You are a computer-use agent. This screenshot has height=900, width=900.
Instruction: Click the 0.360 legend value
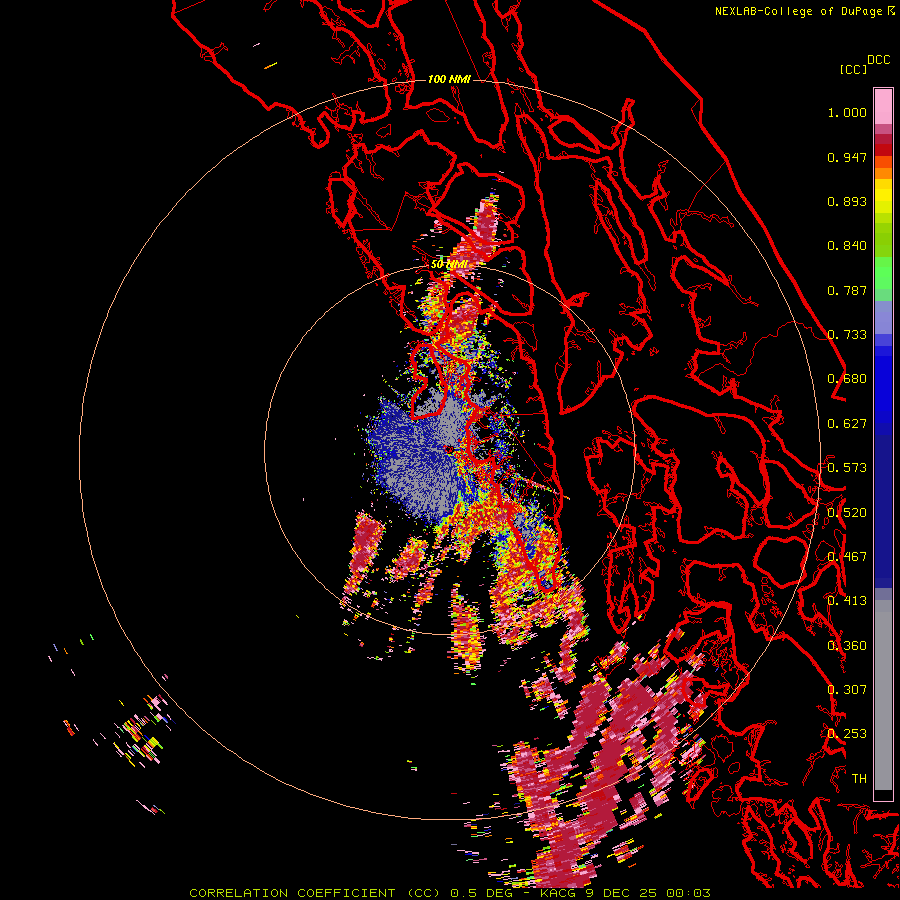click(x=847, y=646)
